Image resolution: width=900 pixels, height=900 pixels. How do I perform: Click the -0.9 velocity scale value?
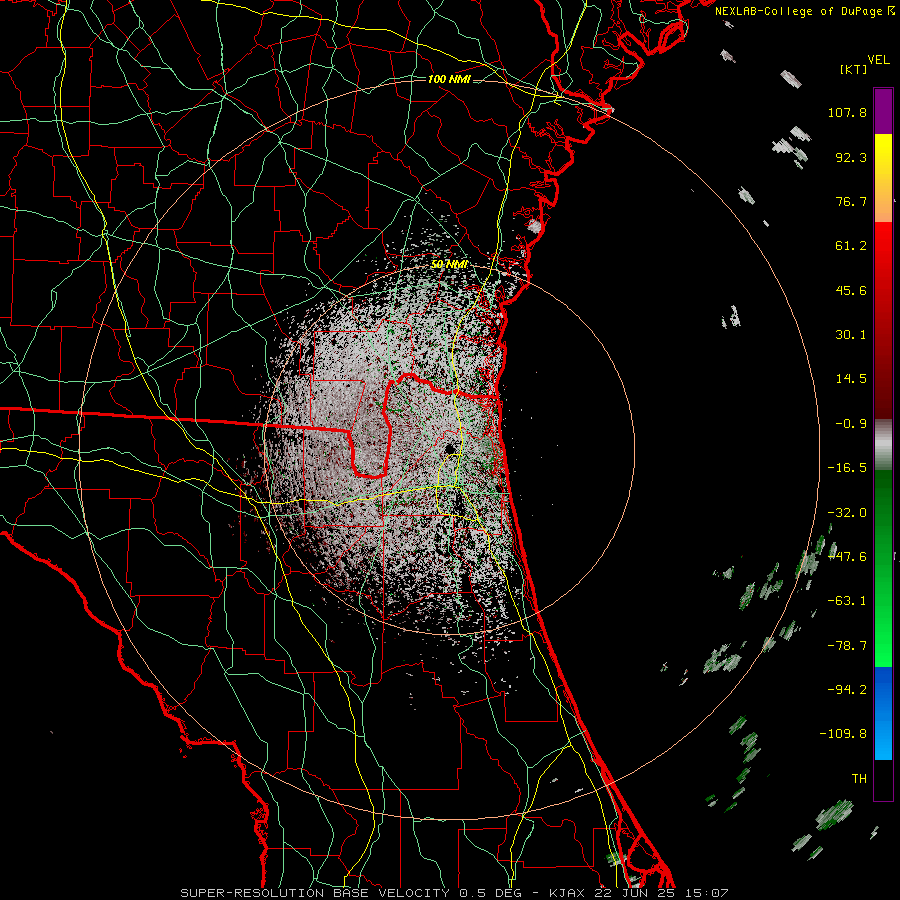click(x=851, y=424)
